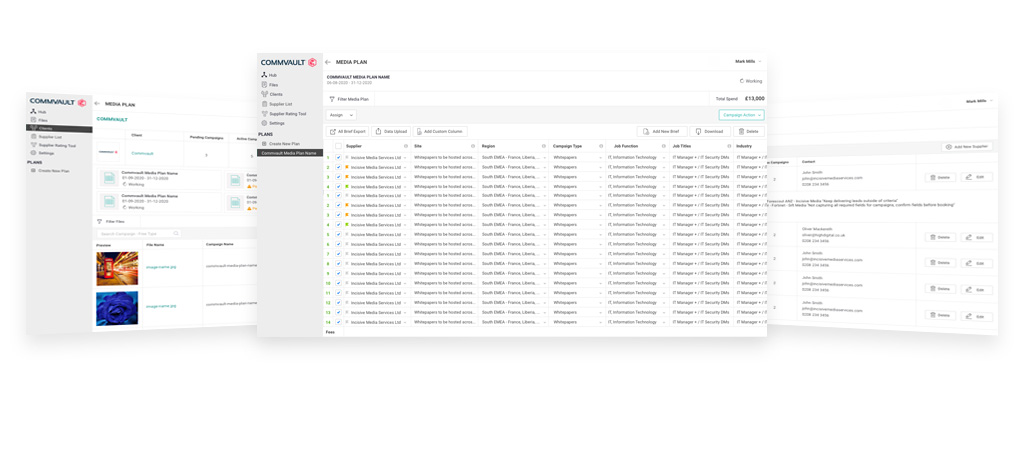Toggle the checkbox in row 6
Screen dimensions: 1024x450
point(338,244)
